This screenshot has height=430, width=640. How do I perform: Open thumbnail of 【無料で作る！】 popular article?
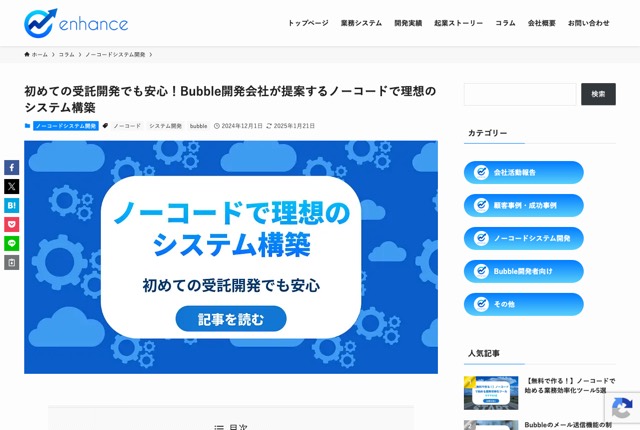tap(491, 393)
